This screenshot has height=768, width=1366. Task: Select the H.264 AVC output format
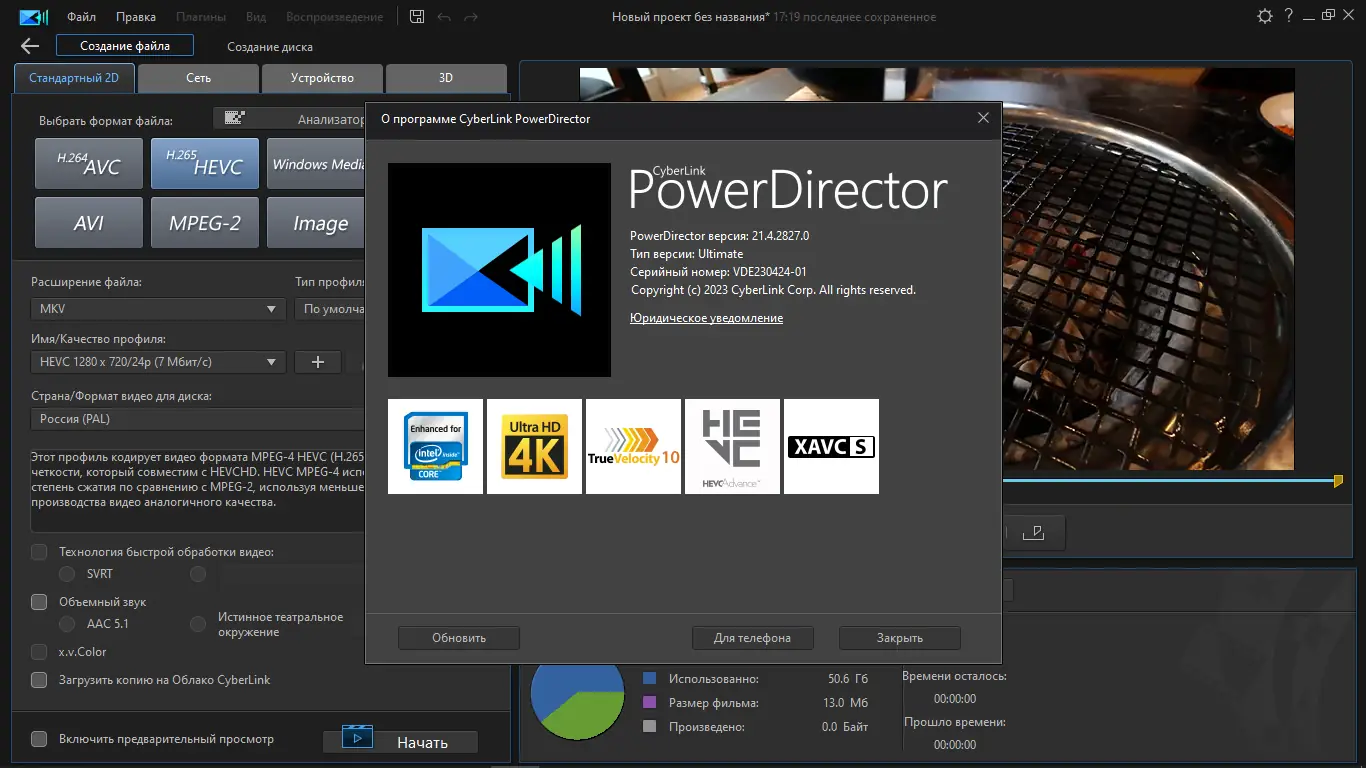[88, 163]
